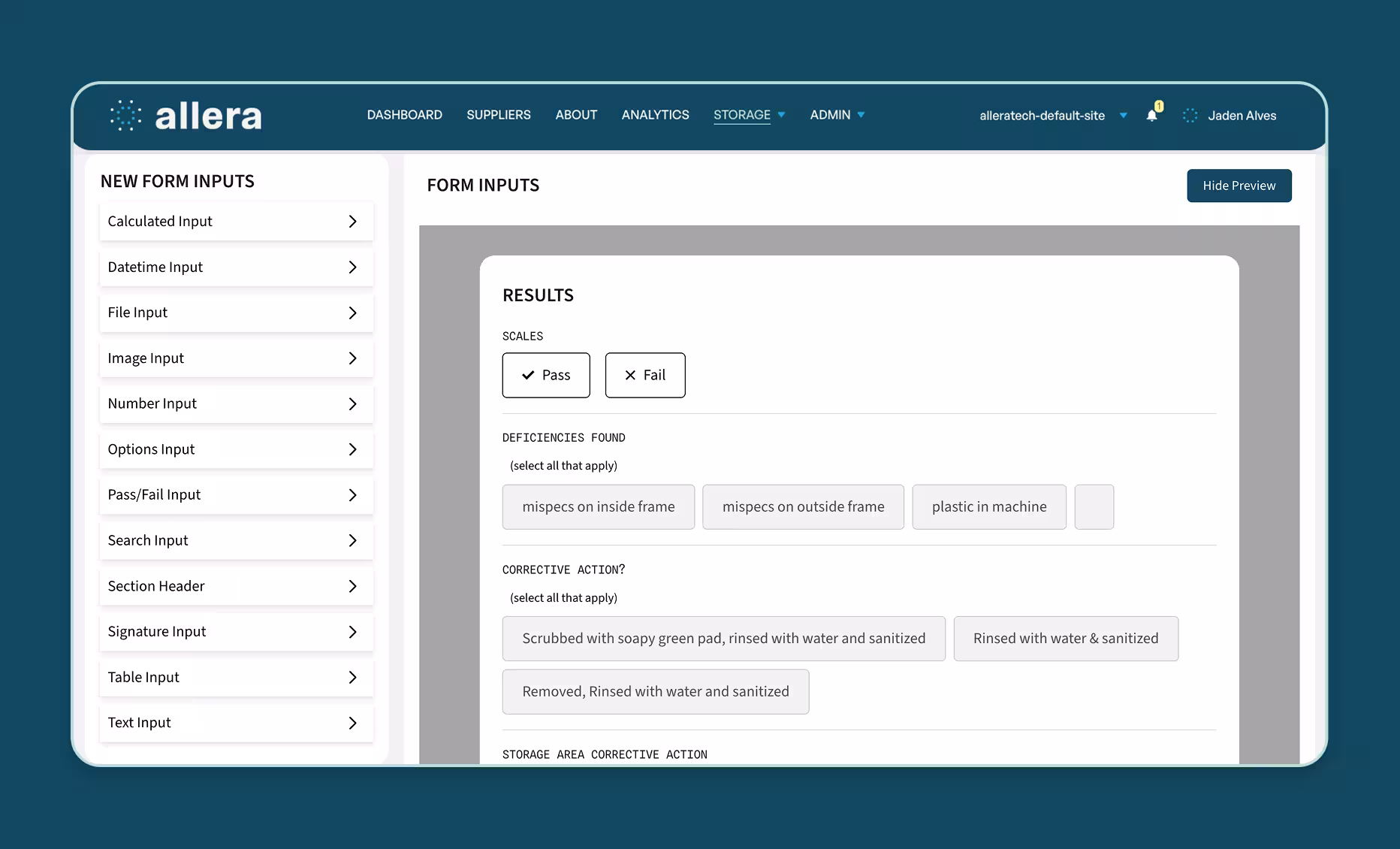Click the ADMIN nav label
This screenshot has width=1400, height=849.
pos(830,115)
